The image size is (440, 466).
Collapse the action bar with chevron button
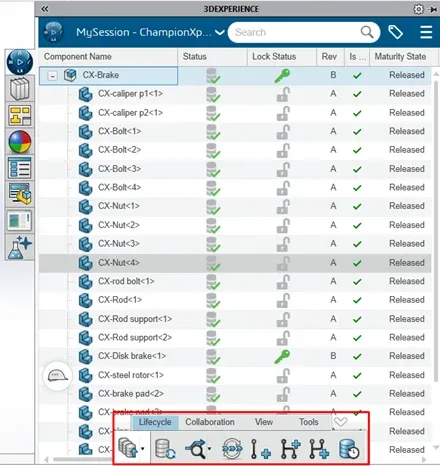click(x=340, y=422)
